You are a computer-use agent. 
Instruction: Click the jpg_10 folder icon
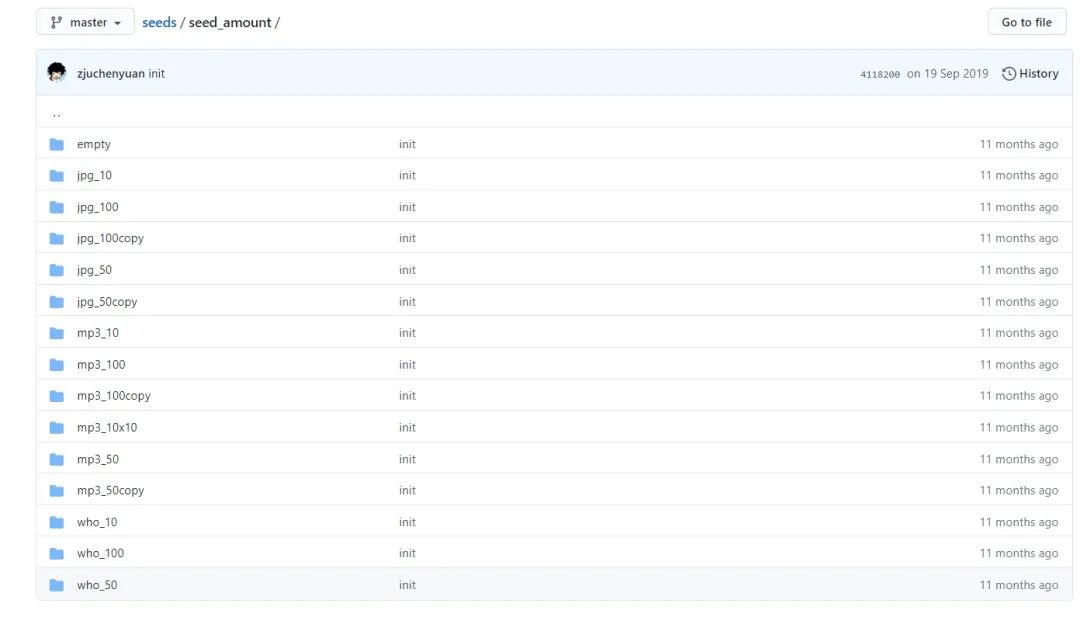57,176
